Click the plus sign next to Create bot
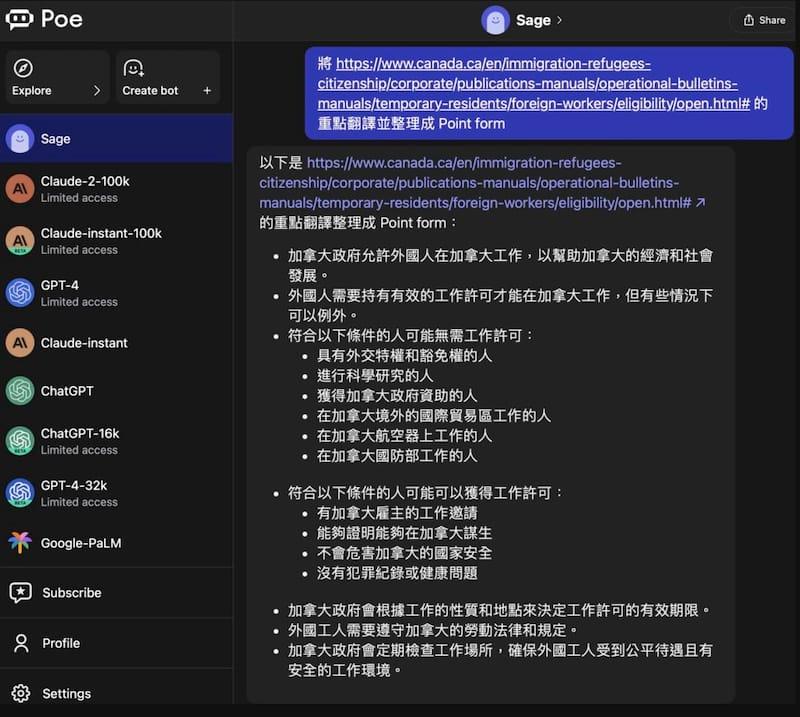This screenshot has height=717, width=800. pos(207,90)
